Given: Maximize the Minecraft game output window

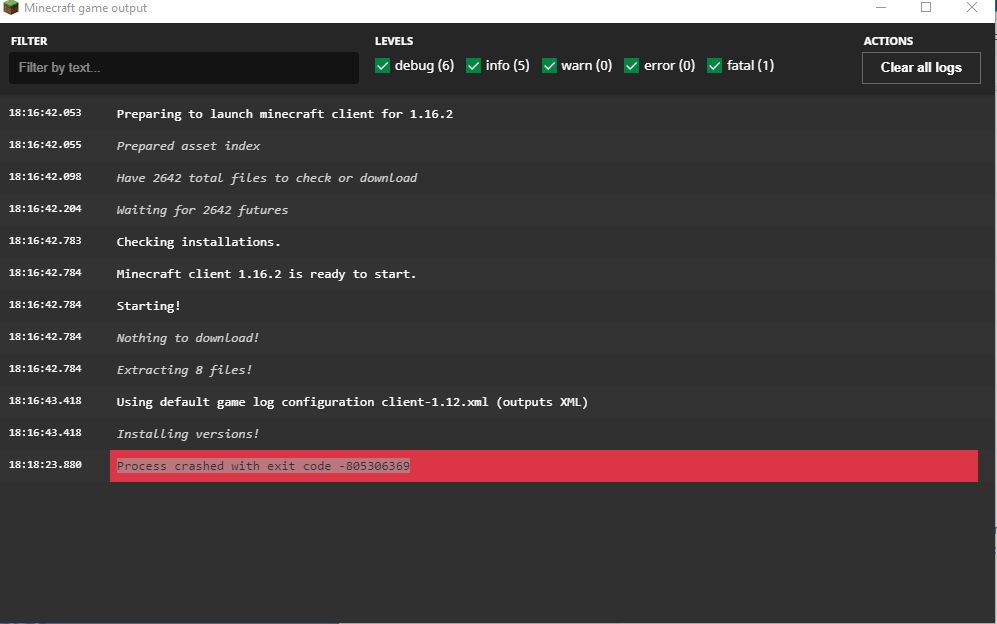Looking at the screenshot, I should [x=926, y=8].
